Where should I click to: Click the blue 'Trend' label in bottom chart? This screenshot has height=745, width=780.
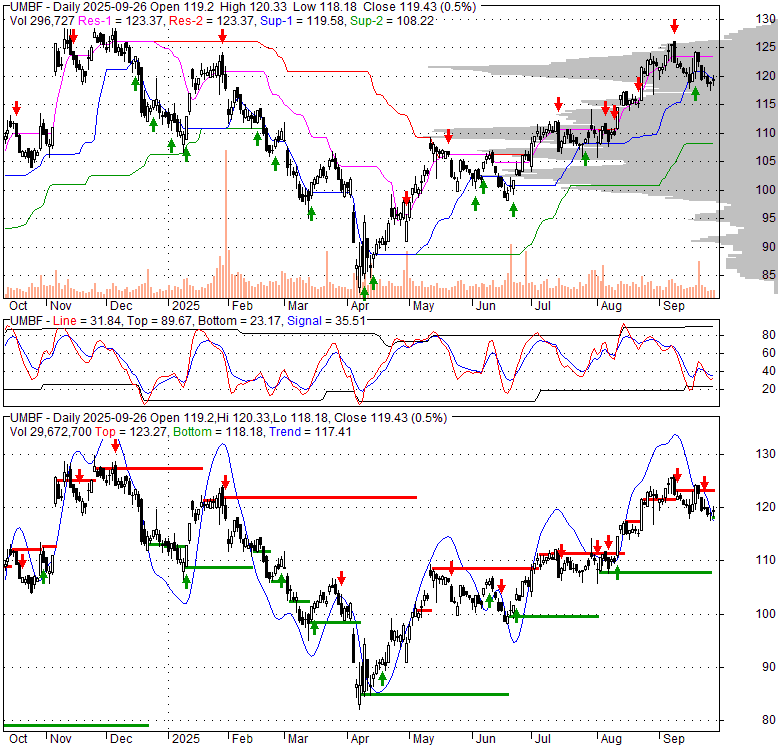point(285,432)
